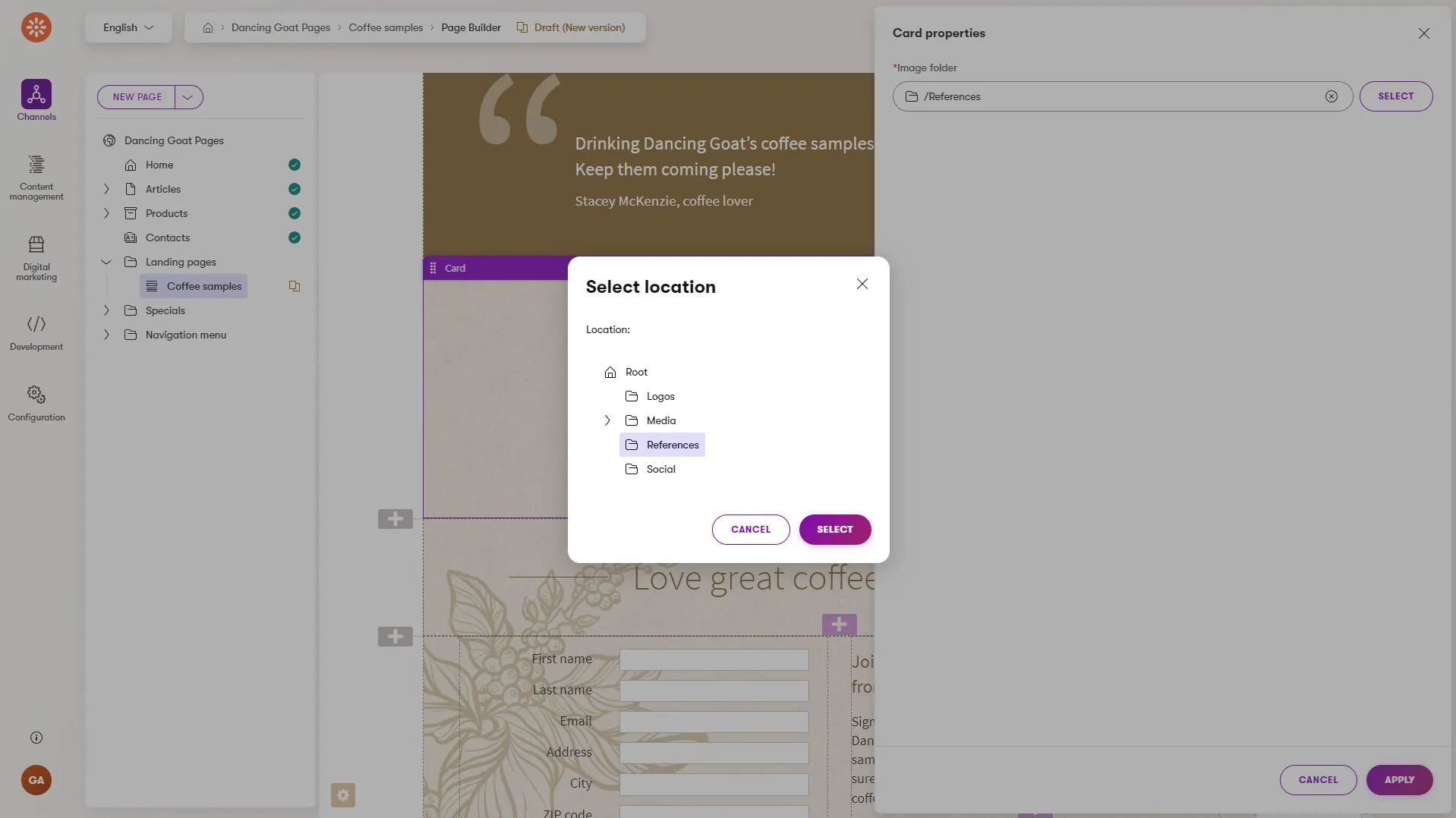Click the gray add-section plus beside form
The height and width of the screenshot is (818, 1456).
(x=396, y=637)
